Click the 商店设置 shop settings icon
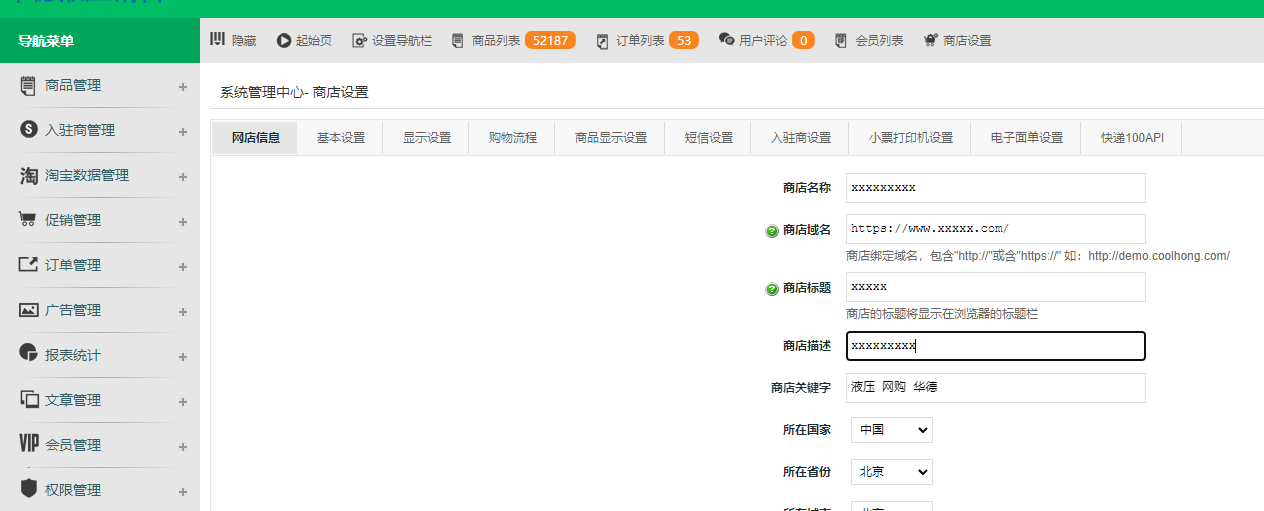 pyautogui.click(x=930, y=41)
